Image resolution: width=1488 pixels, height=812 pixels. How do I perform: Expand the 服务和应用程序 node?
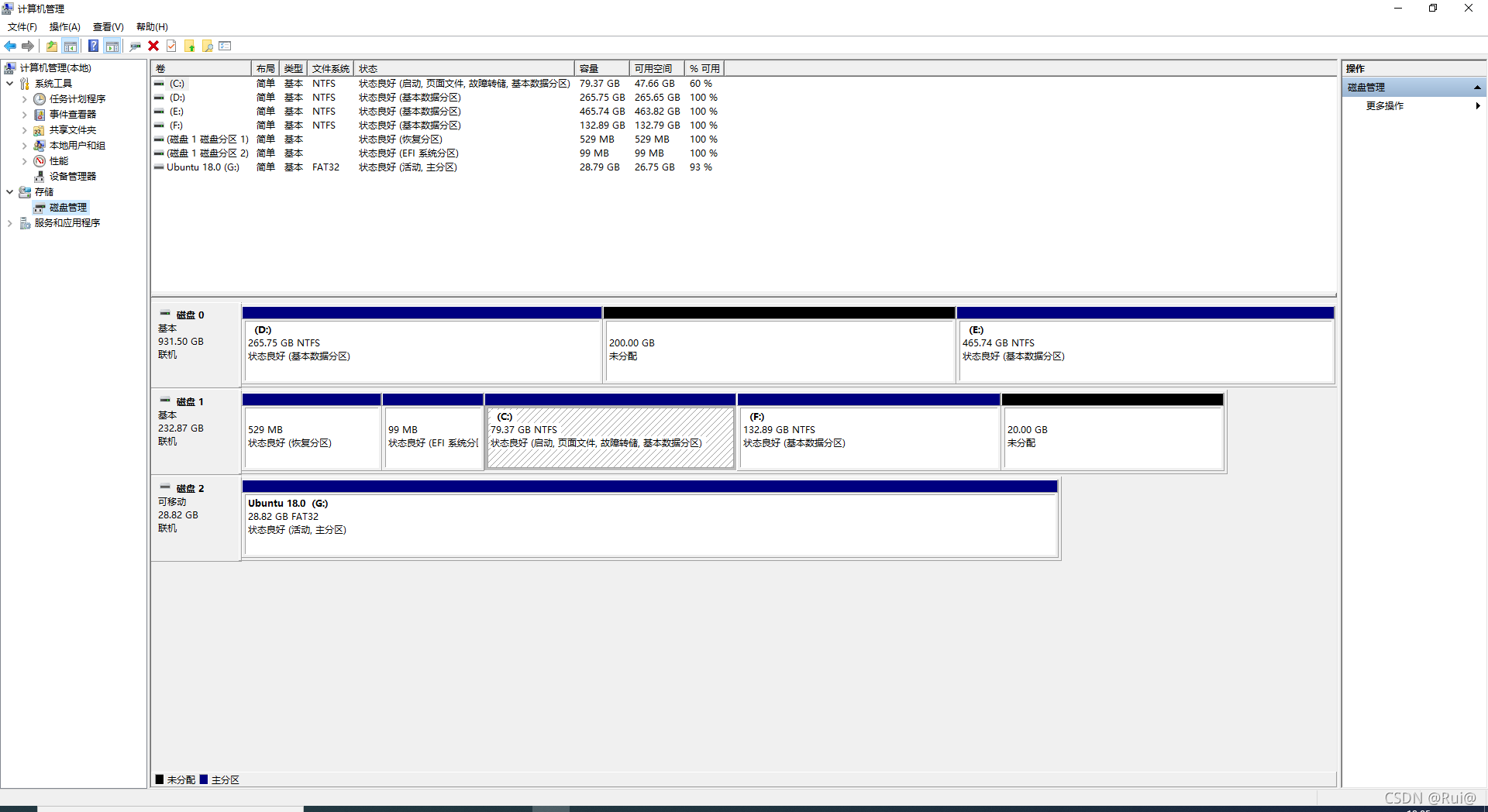pyautogui.click(x=9, y=223)
